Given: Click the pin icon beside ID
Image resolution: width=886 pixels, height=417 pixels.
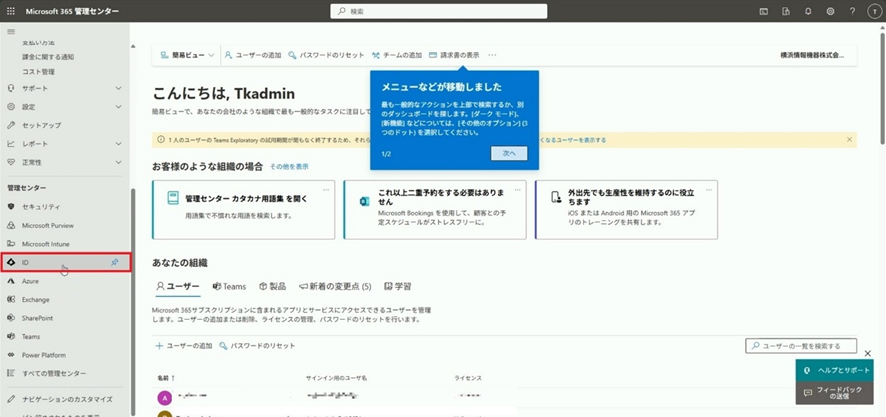Looking at the screenshot, I should 115,262.
